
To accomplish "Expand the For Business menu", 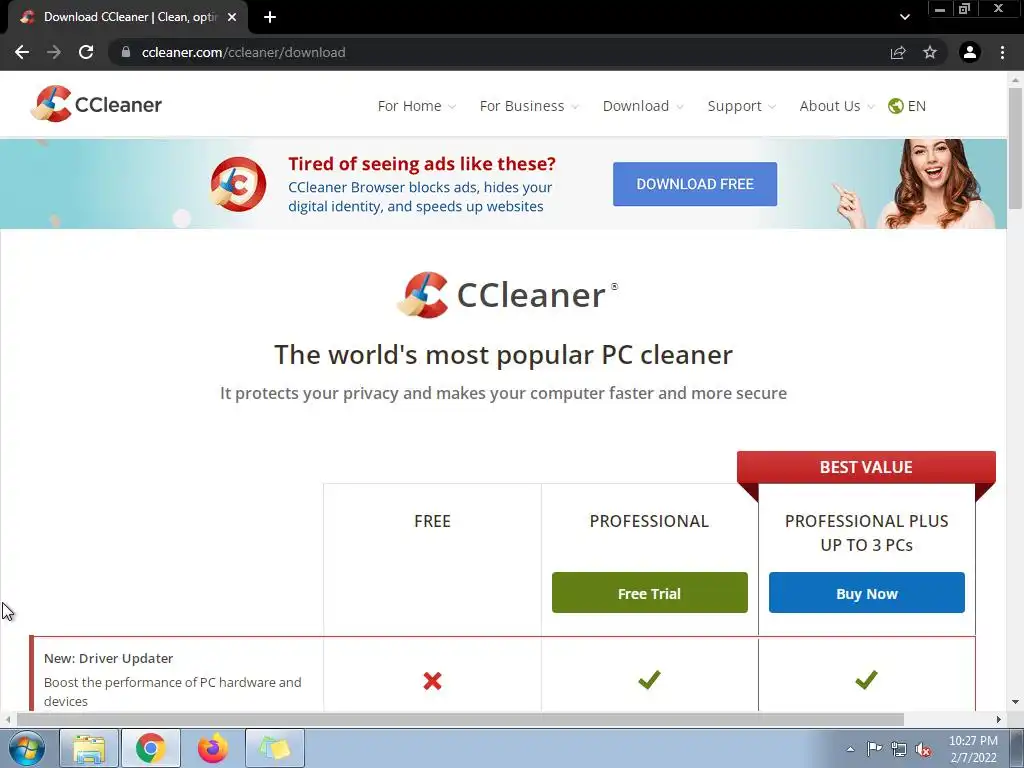I will coord(529,106).
